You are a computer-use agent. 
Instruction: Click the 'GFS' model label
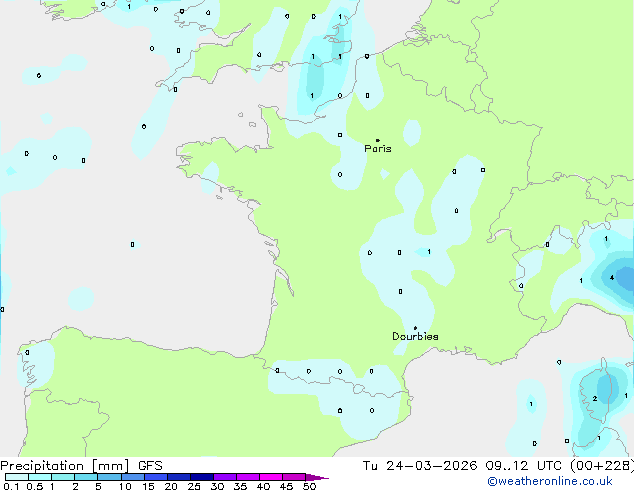150,466
